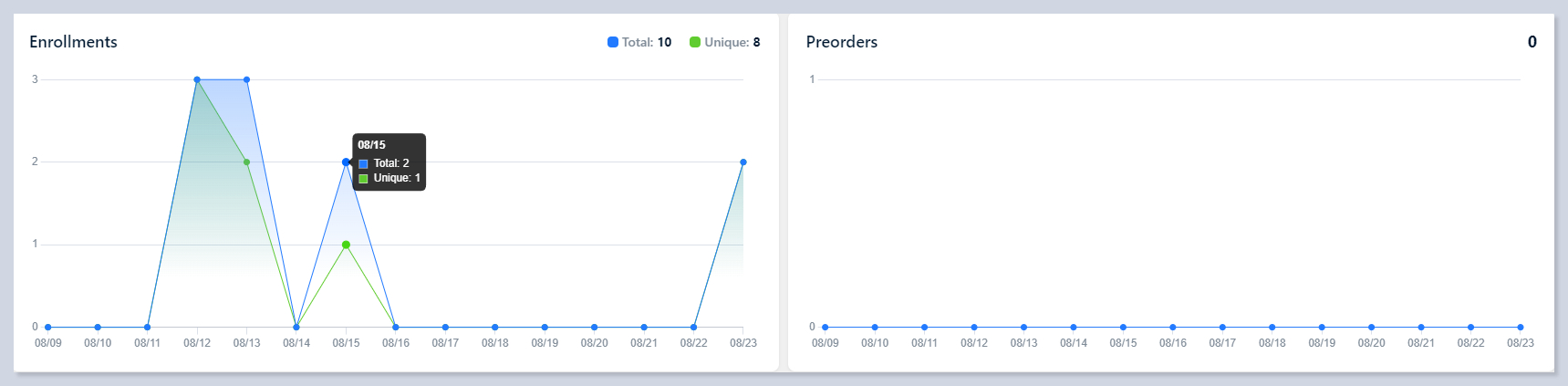Click the blue Total legend color swatch
The width and height of the screenshot is (1568, 386).
click(x=613, y=42)
